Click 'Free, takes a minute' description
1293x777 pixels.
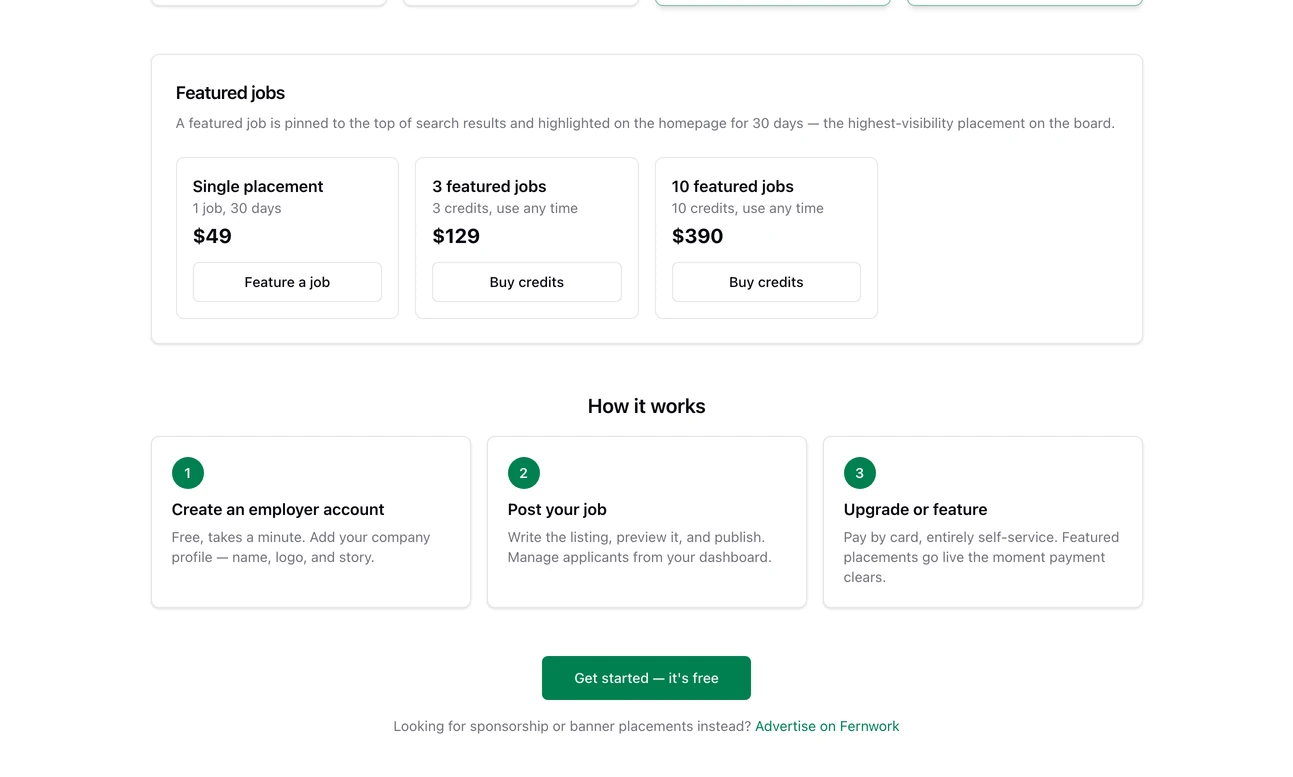(301, 547)
